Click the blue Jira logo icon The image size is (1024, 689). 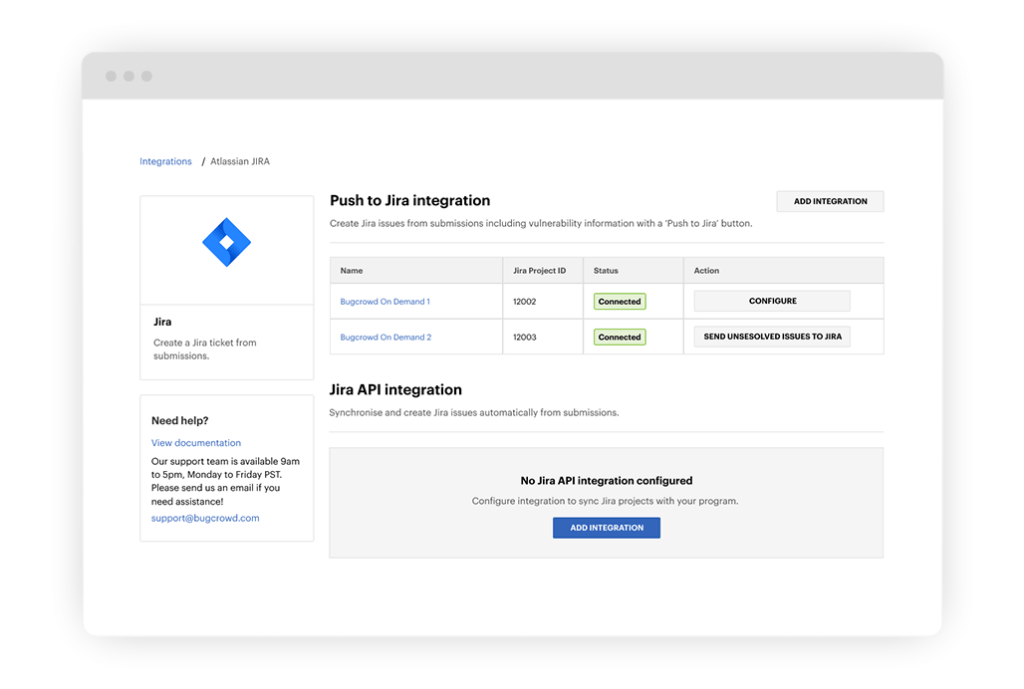[x=226, y=243]
